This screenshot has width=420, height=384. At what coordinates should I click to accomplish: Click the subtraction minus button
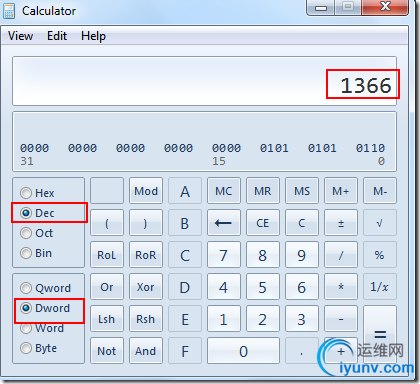click(x=341, y=319)
